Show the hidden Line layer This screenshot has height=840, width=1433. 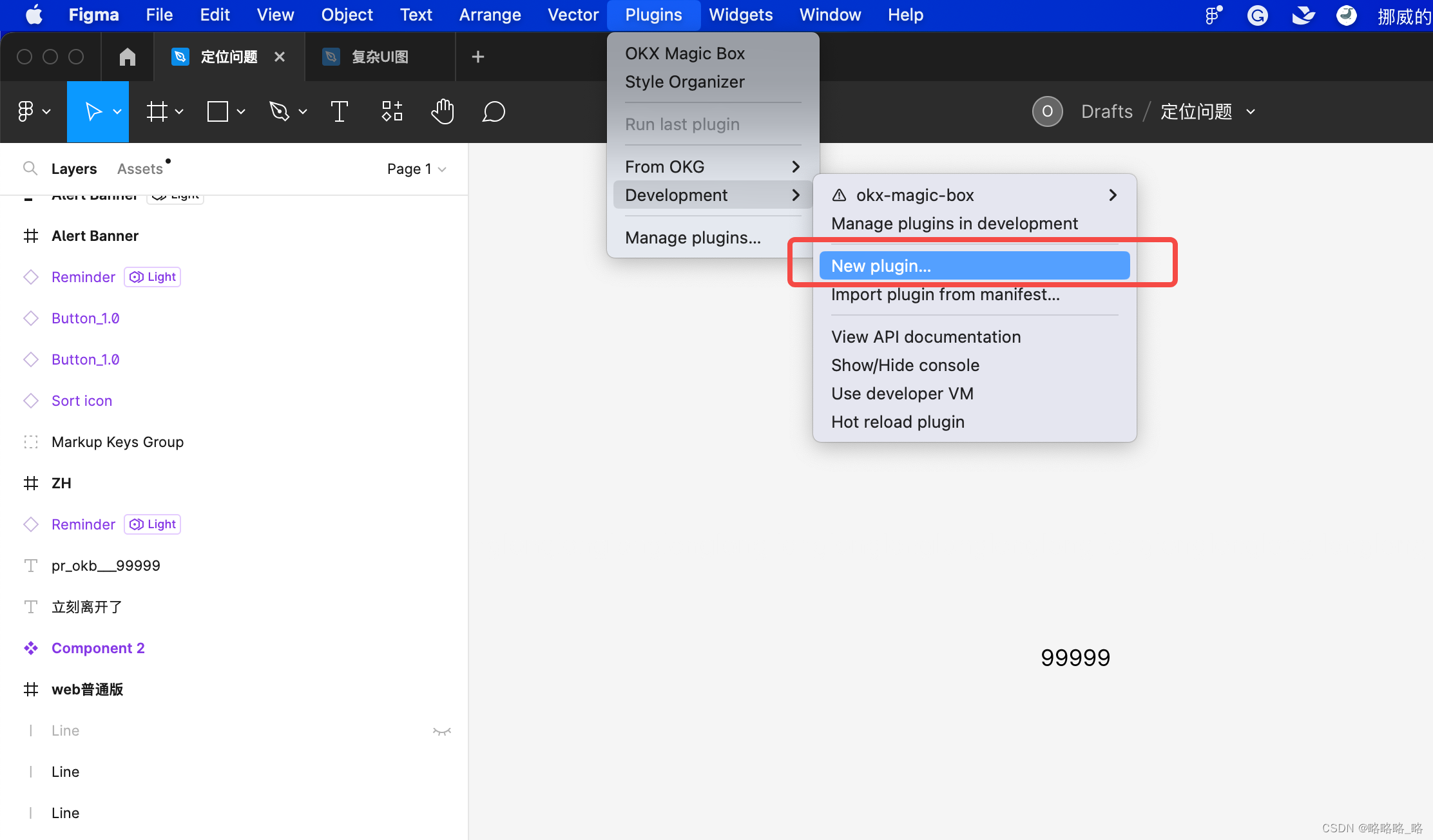tap(442, 731)
